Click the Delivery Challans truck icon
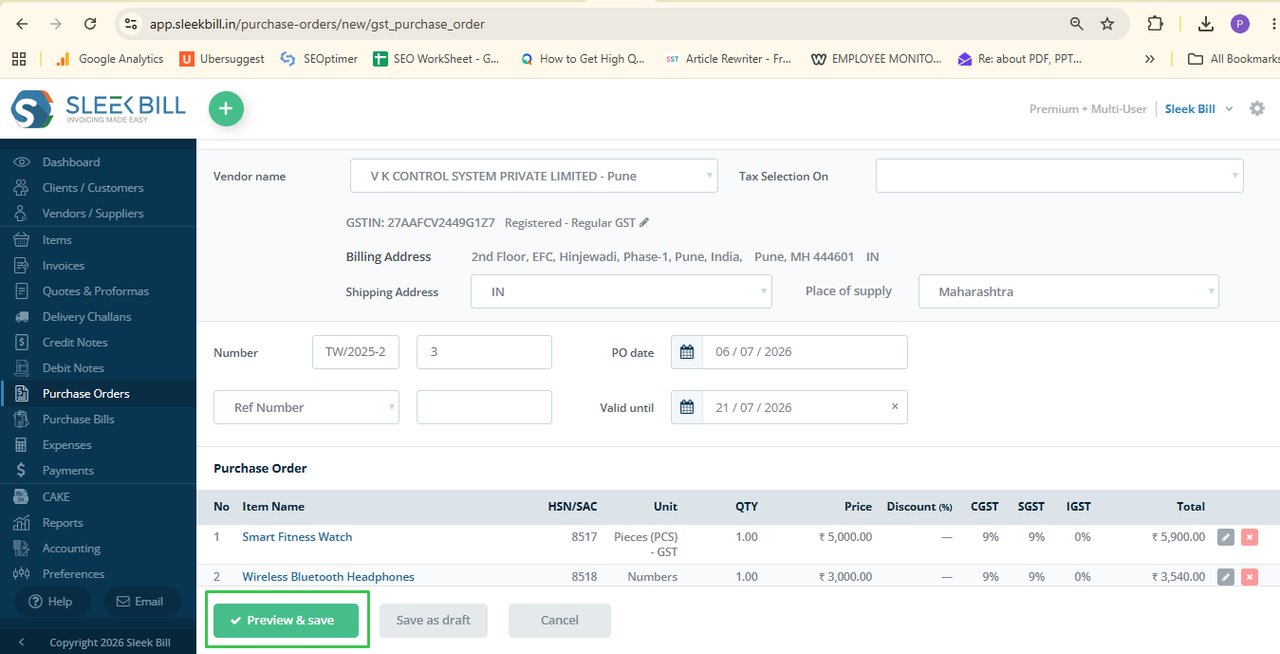Viewport: 1280px width, 654px height. pos(21,316)
